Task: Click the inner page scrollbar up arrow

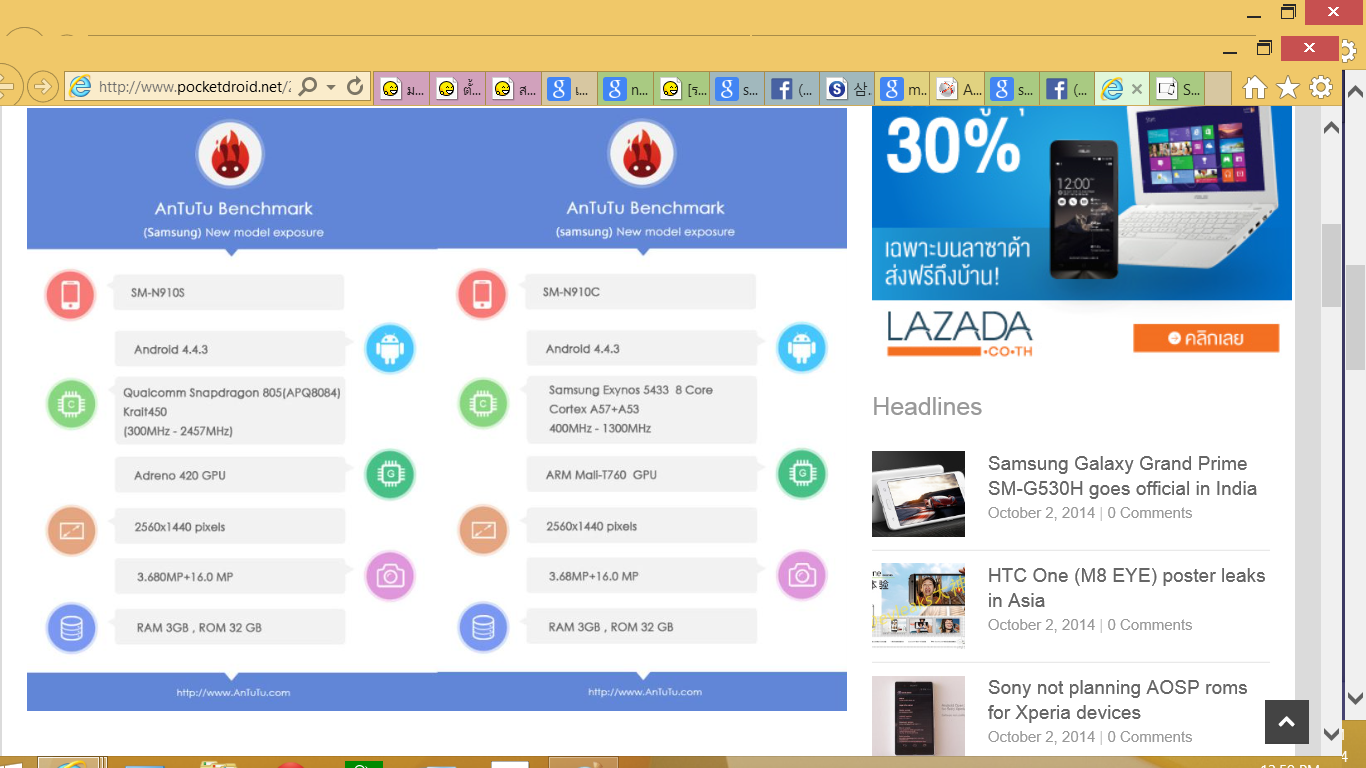Action: pos(1331,128)
